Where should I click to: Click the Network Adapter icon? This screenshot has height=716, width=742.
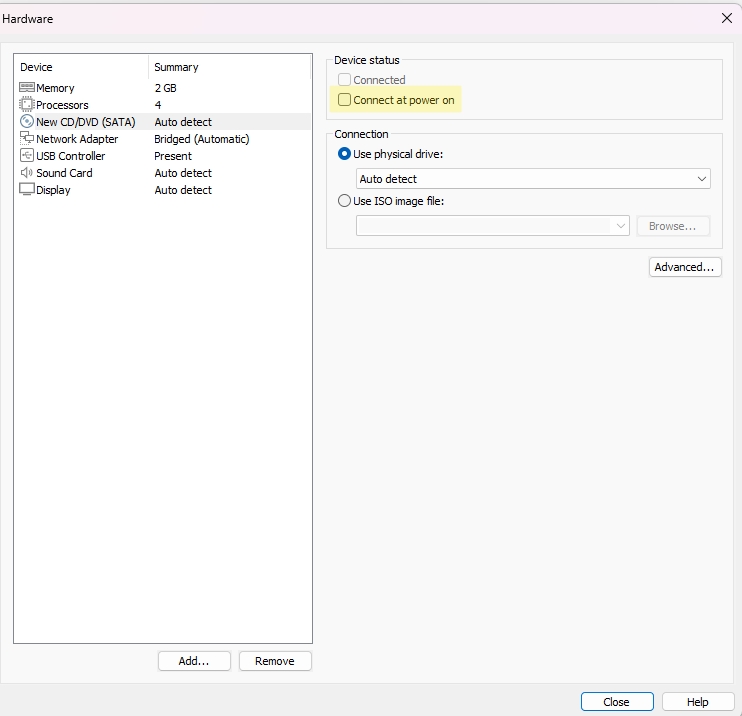27,139
